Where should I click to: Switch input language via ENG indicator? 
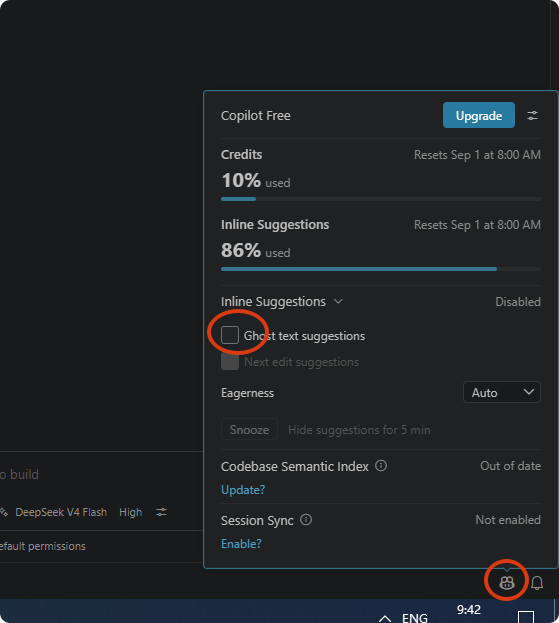coord(415,617)
